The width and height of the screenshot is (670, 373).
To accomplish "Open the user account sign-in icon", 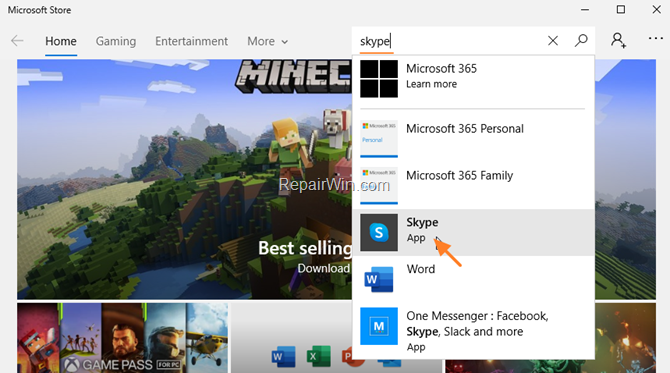I will (x=618, y=40).
